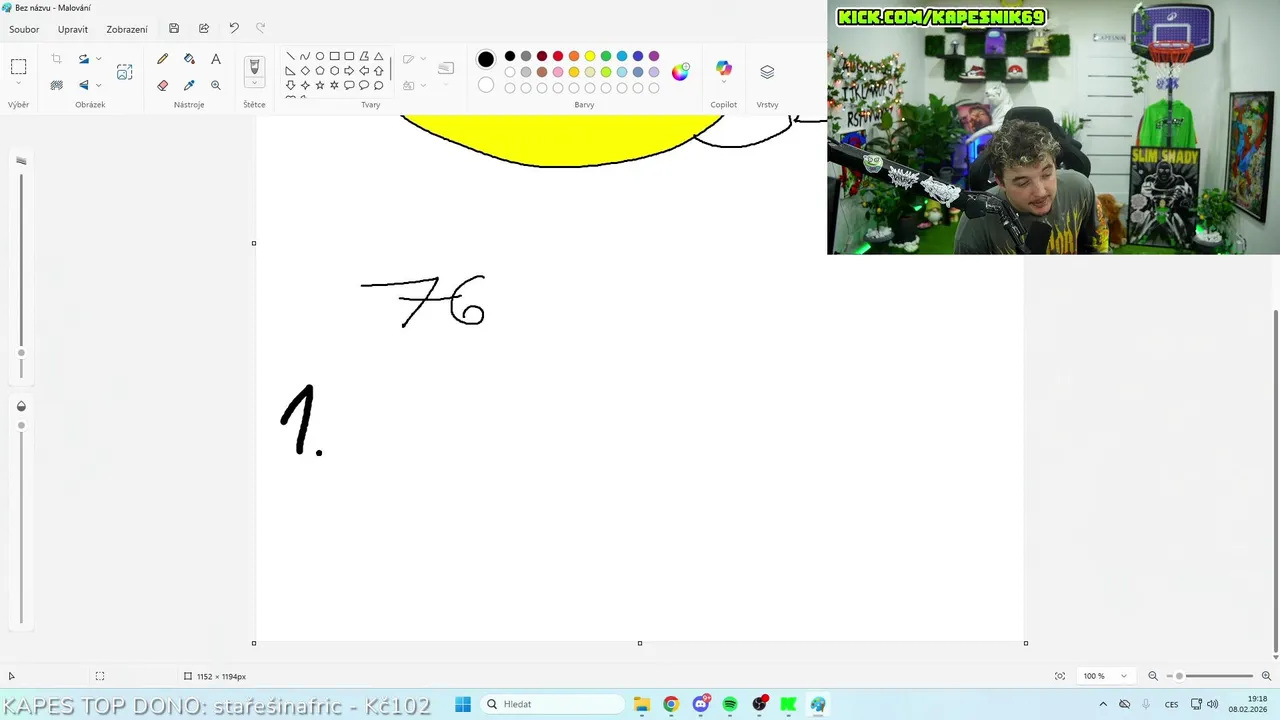Click the rotate image icon
Viewport: 1280px width, 720px height.
click(x=84, y=59)
